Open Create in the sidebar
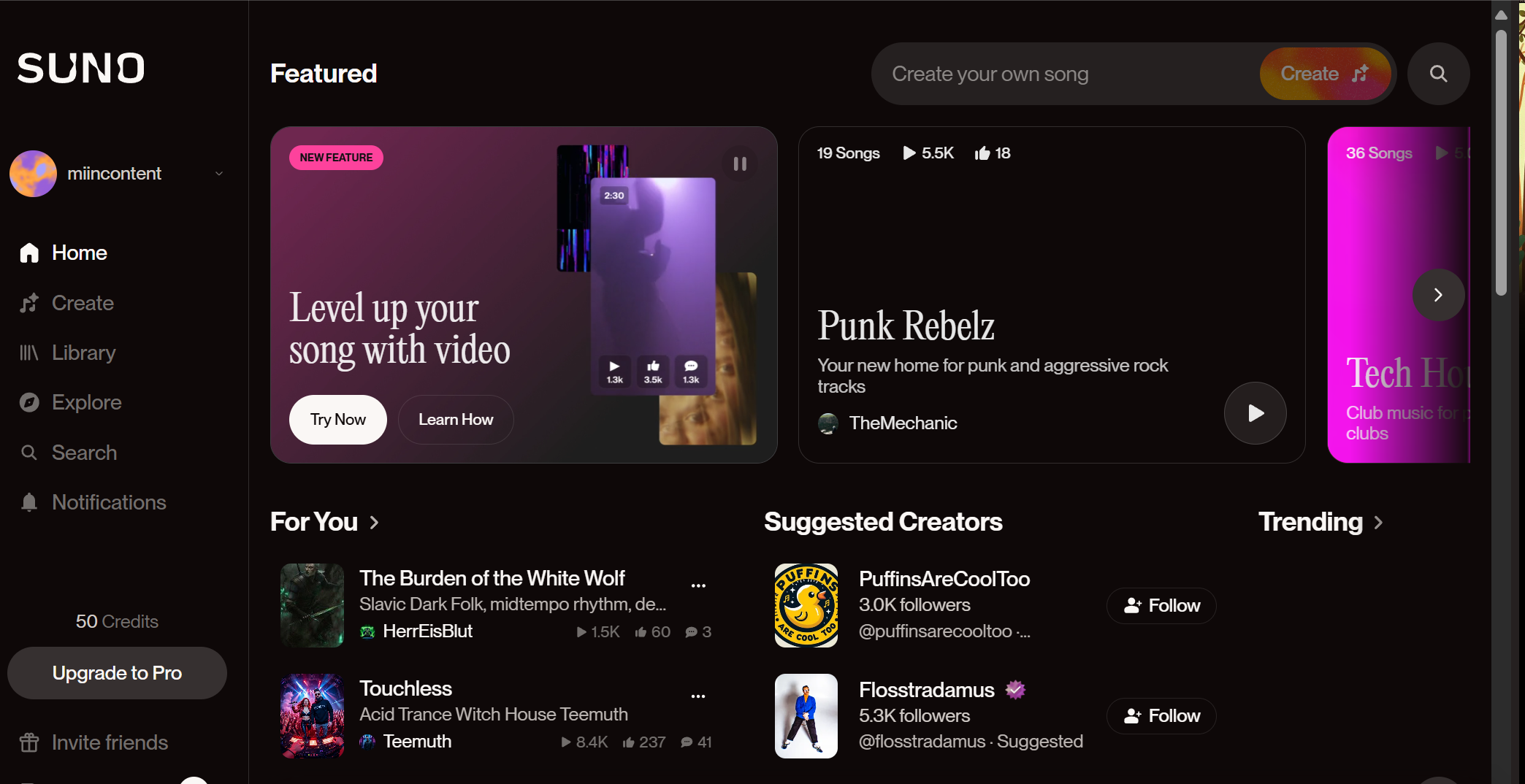Viewport: 1525px width, 784px height. (x=66, y=303)
